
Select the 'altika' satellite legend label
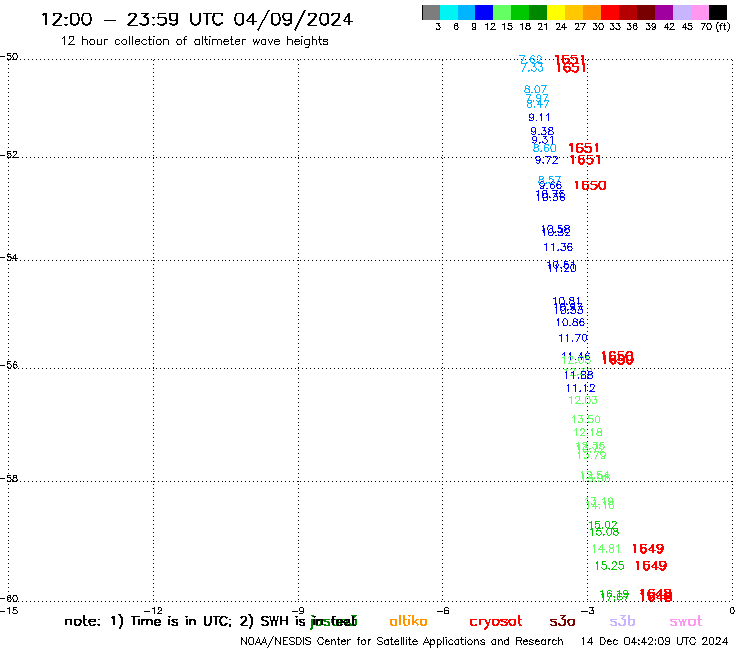coord(408,621)
